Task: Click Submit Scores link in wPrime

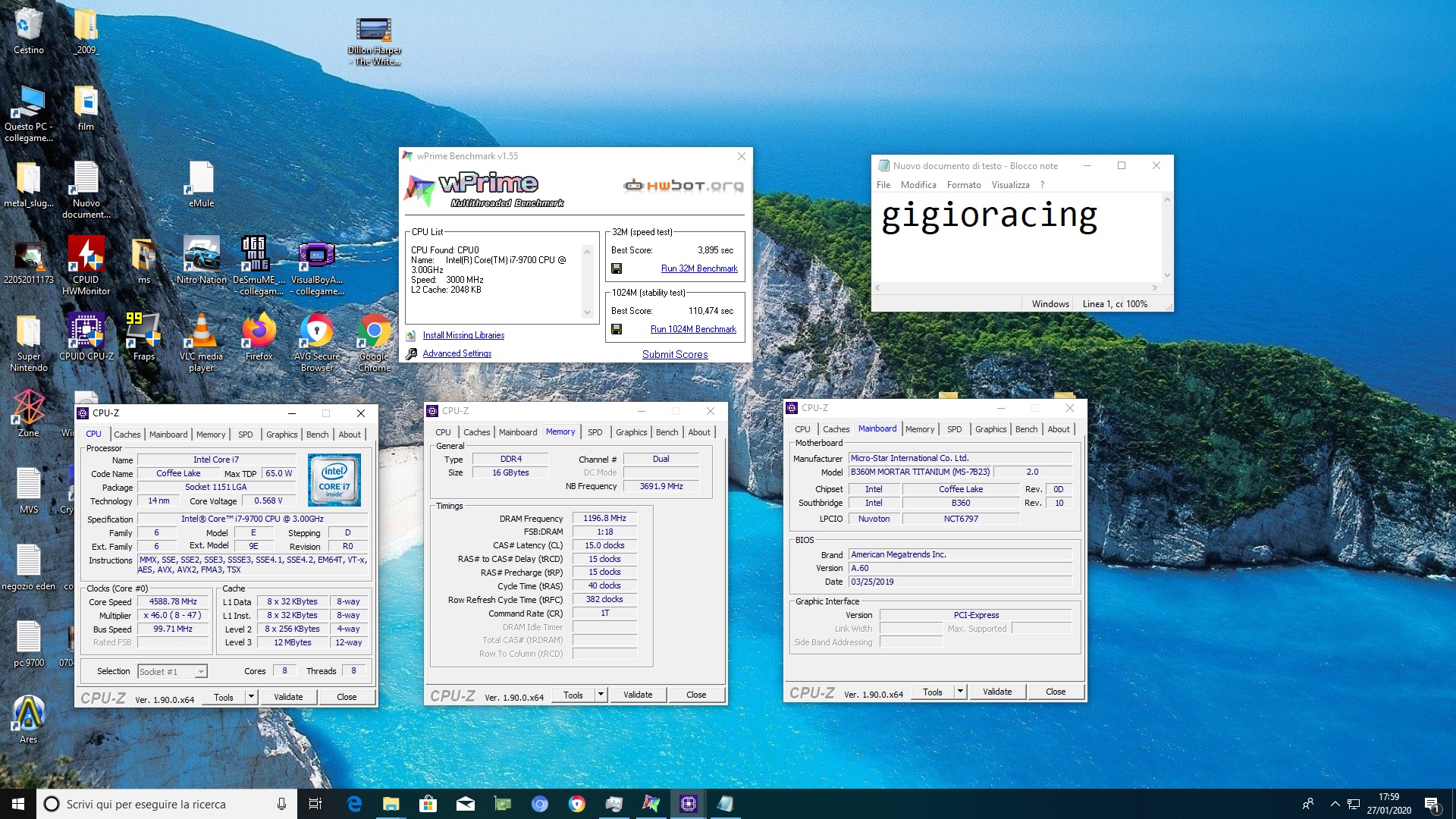Action: (x=675, y=354)
